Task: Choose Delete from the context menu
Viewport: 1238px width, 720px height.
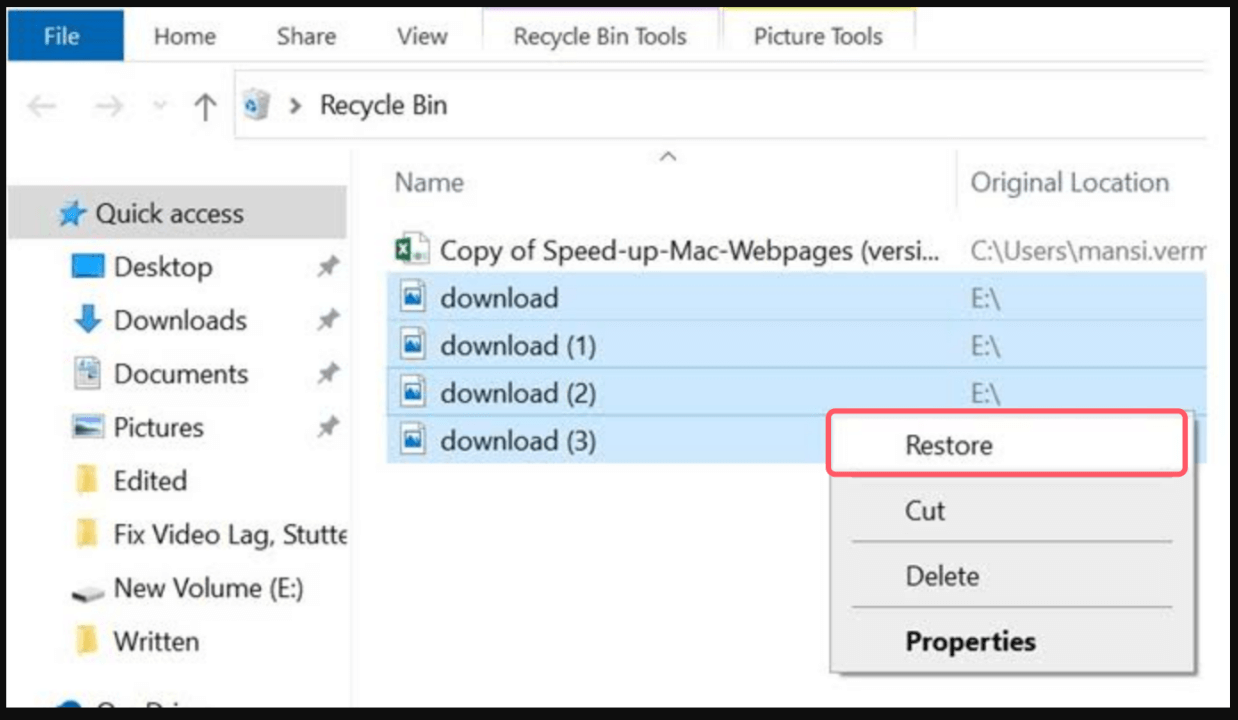Action: [x=941, y=576]
